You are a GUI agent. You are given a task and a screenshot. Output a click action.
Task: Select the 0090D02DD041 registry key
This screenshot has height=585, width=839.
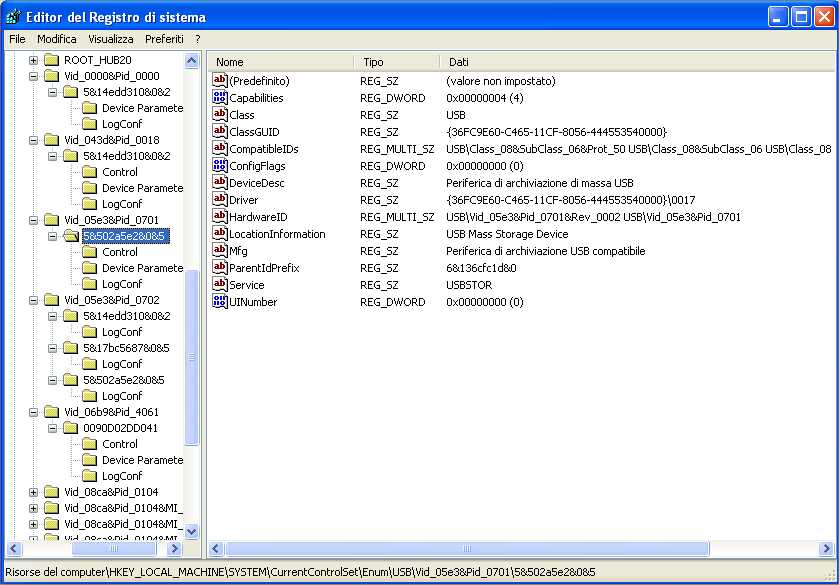tap(120, 428)
